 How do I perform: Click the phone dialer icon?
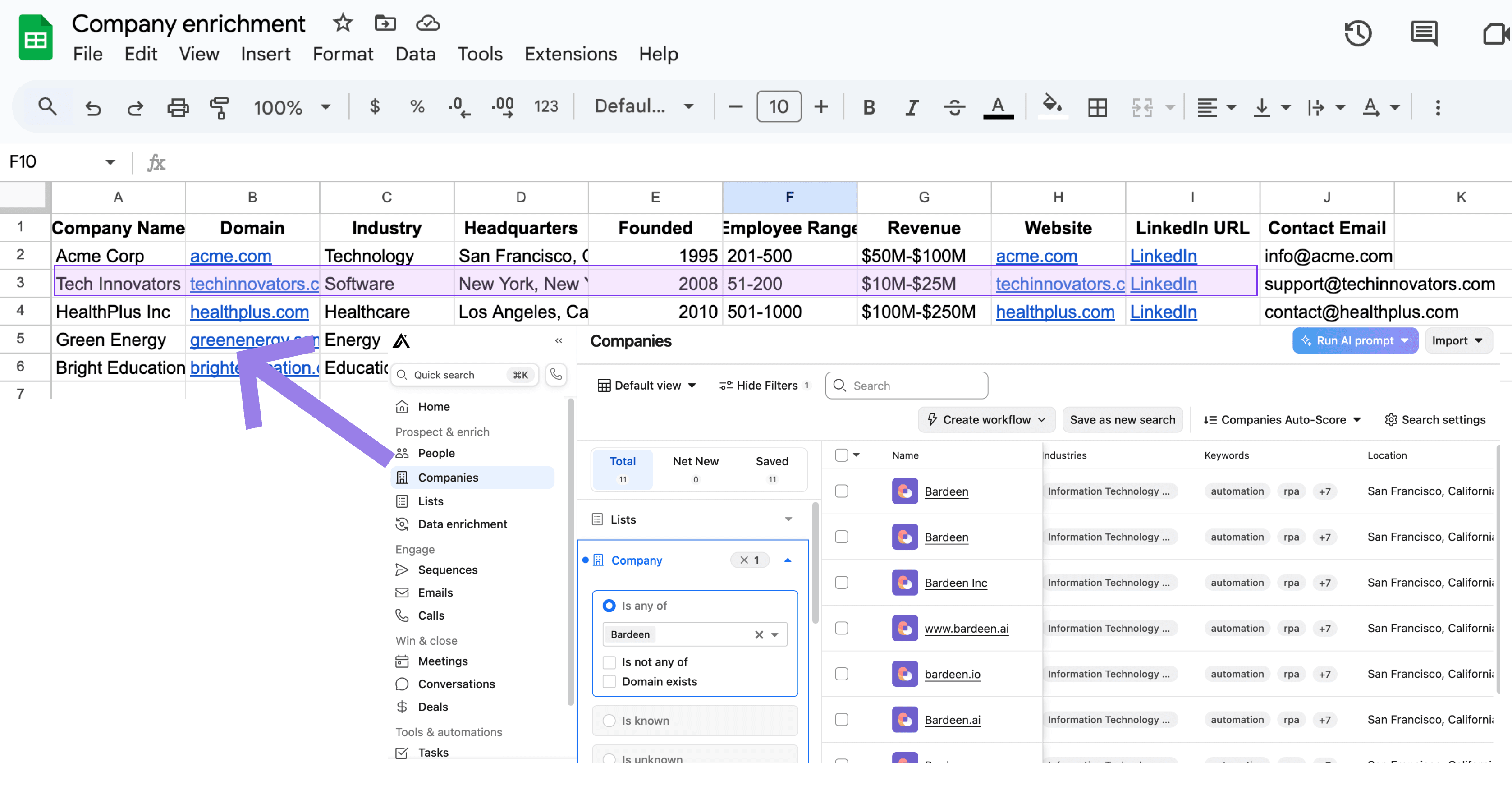pyautogui.click(x=555, y=374)
